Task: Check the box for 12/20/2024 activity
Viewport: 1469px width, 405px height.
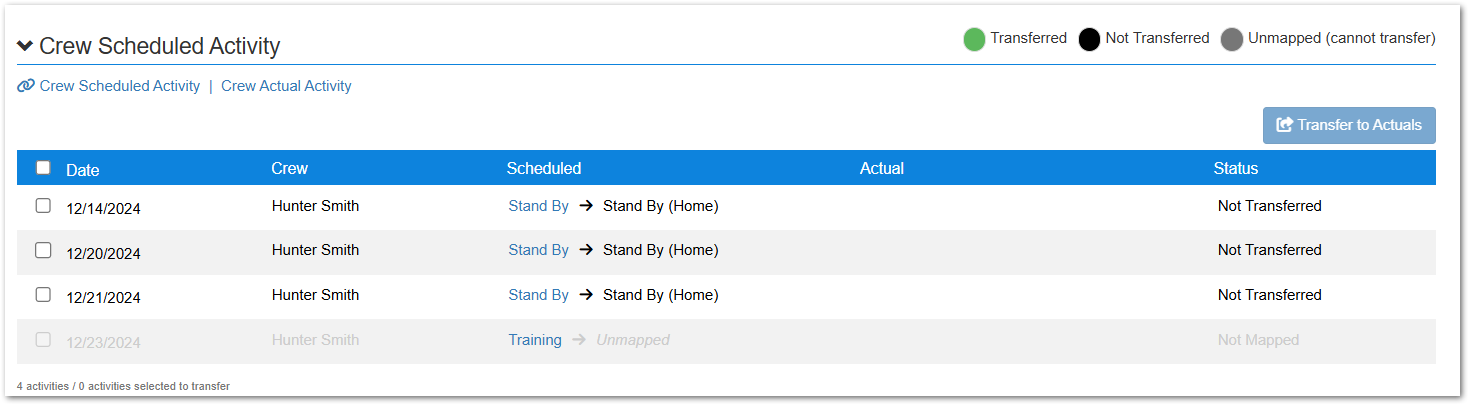Action: (43, 250)
